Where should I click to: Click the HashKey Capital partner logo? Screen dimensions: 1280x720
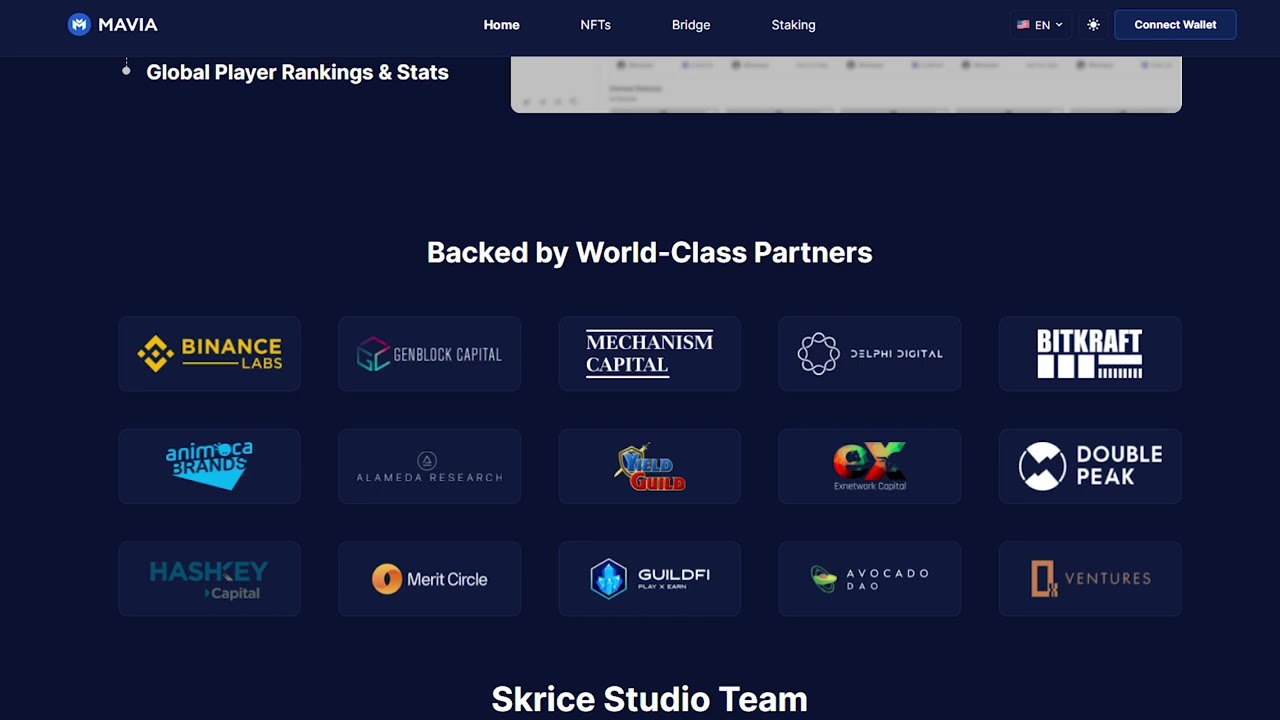[209, 579]
